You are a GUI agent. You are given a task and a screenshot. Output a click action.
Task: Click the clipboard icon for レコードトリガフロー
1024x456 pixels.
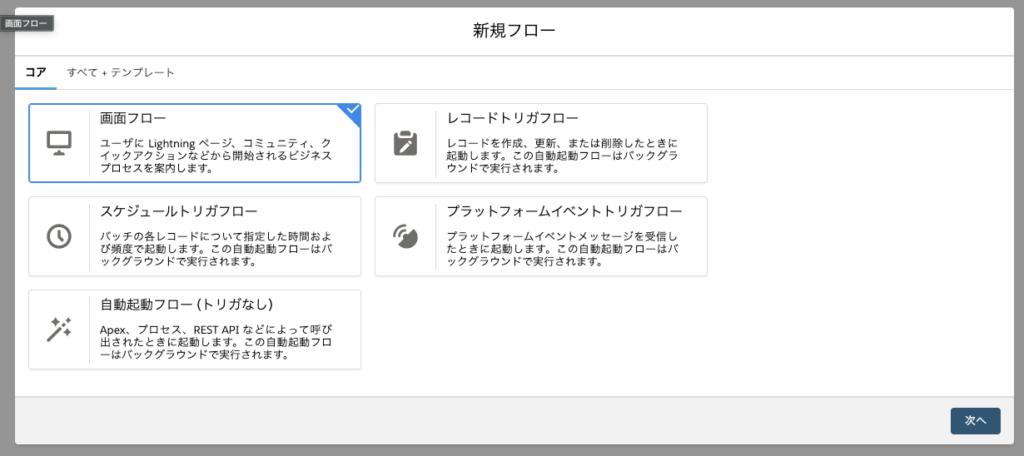(405, 143)
